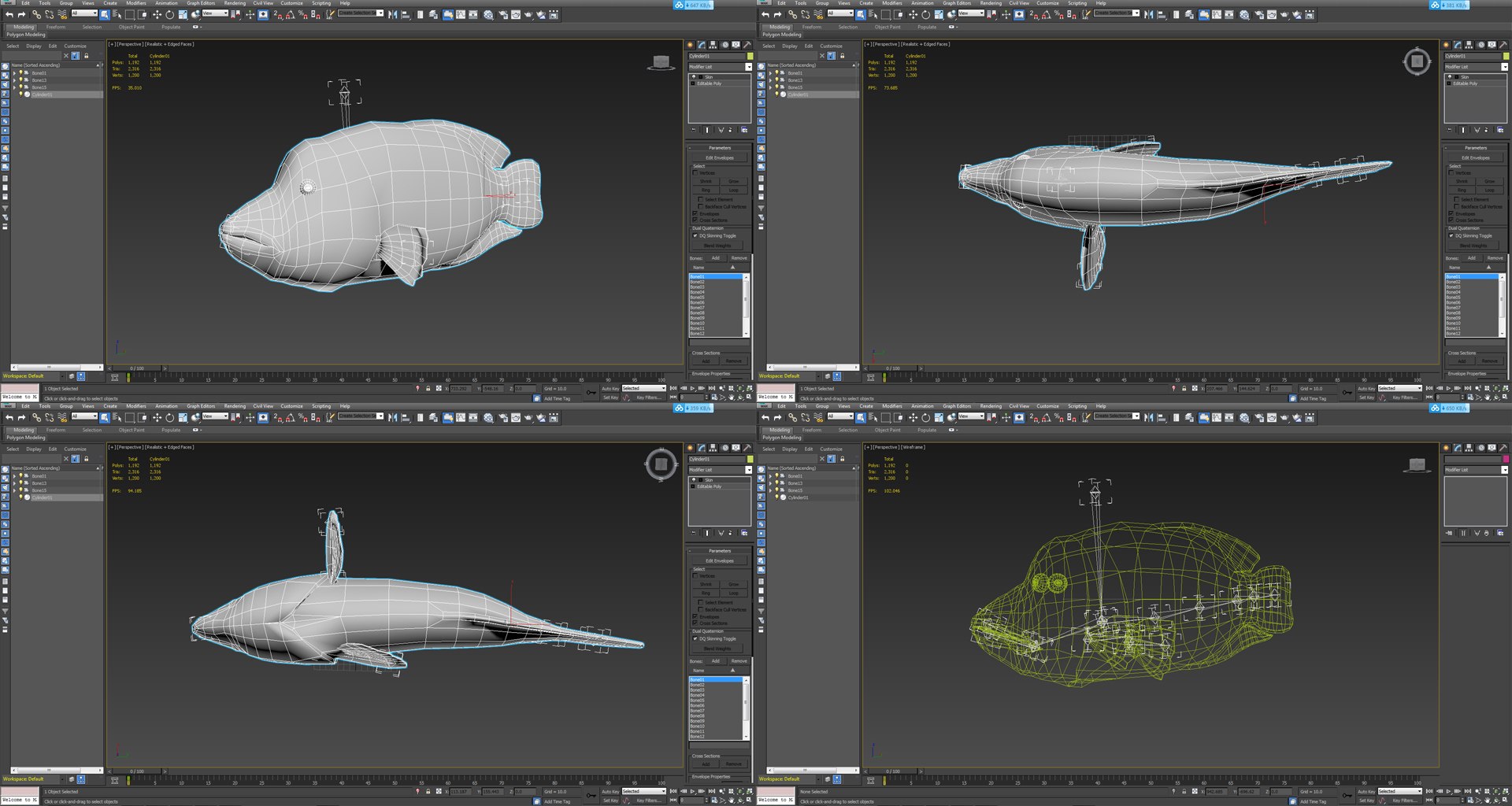This screenshot has height=806, width=1512.
Task: Open reference coordinate View dropdown in top-left window
Action: point(214,13)
